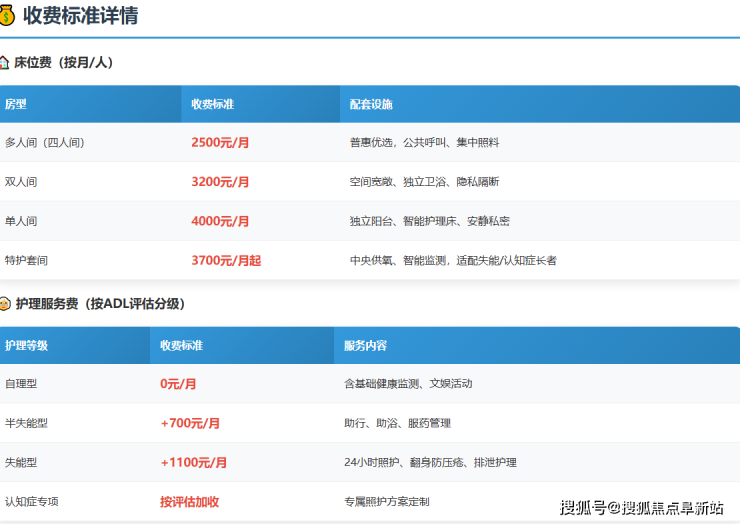The height and width of the screenshot is (524, 740).
Task: Click the house icon next to 床位费
Action: click(x=5, y=62)
